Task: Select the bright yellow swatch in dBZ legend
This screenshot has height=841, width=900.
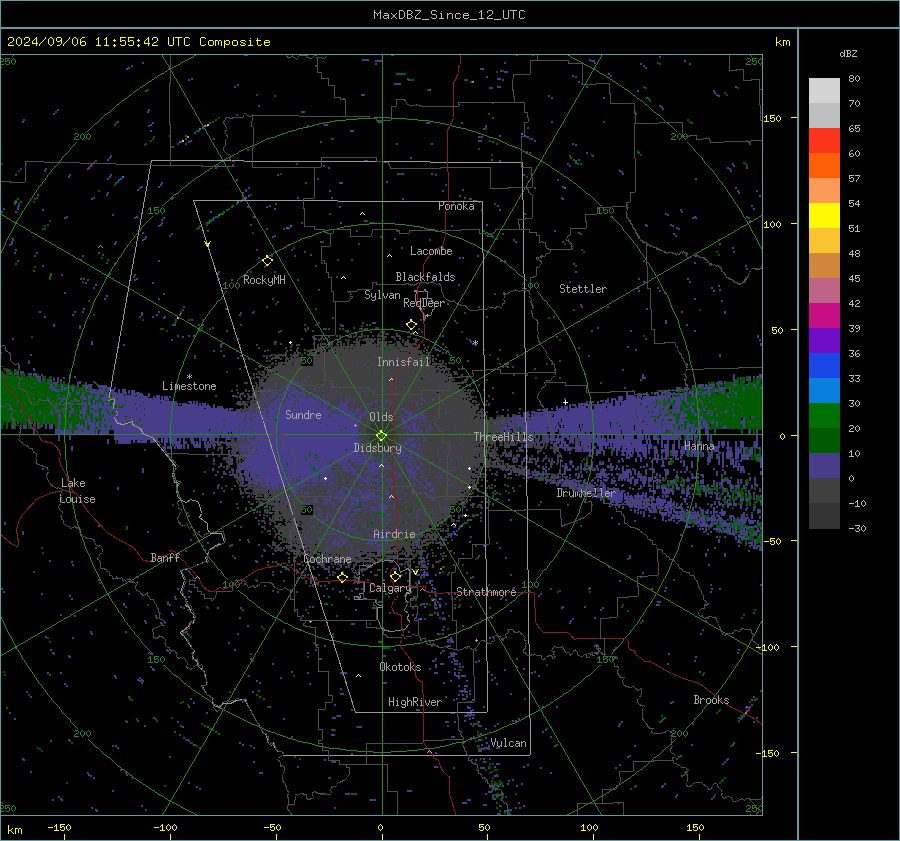Action: point(824,215)
